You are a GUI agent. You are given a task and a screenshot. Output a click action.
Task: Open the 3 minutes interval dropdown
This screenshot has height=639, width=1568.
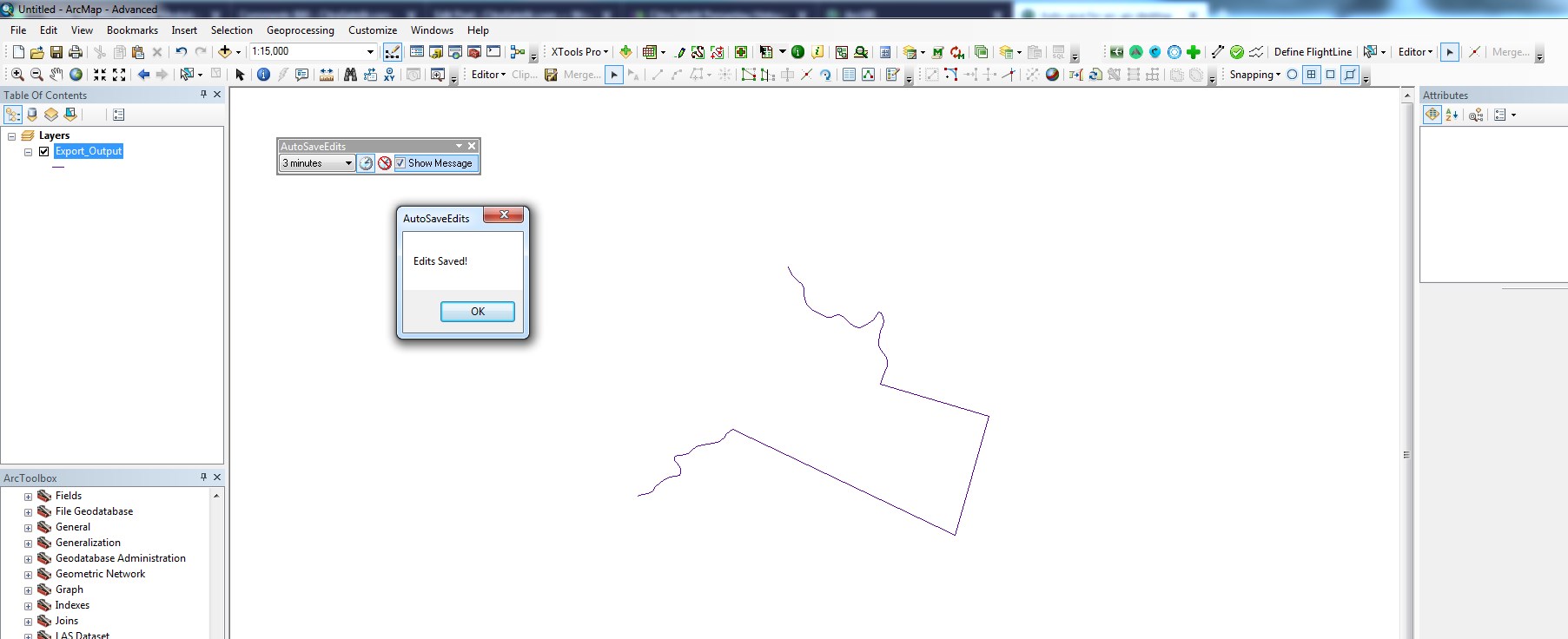coord(348,163)
